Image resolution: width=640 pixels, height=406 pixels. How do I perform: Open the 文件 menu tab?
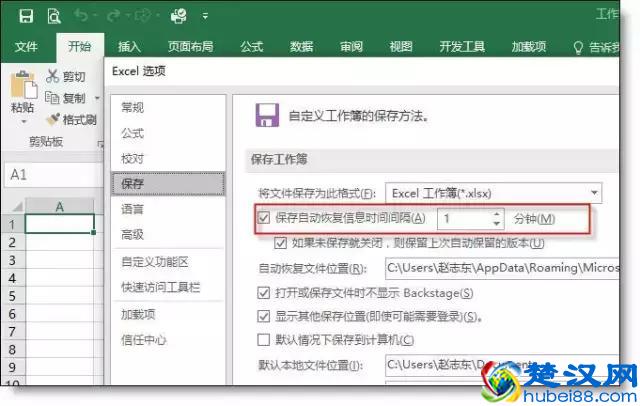coord(26,47)
